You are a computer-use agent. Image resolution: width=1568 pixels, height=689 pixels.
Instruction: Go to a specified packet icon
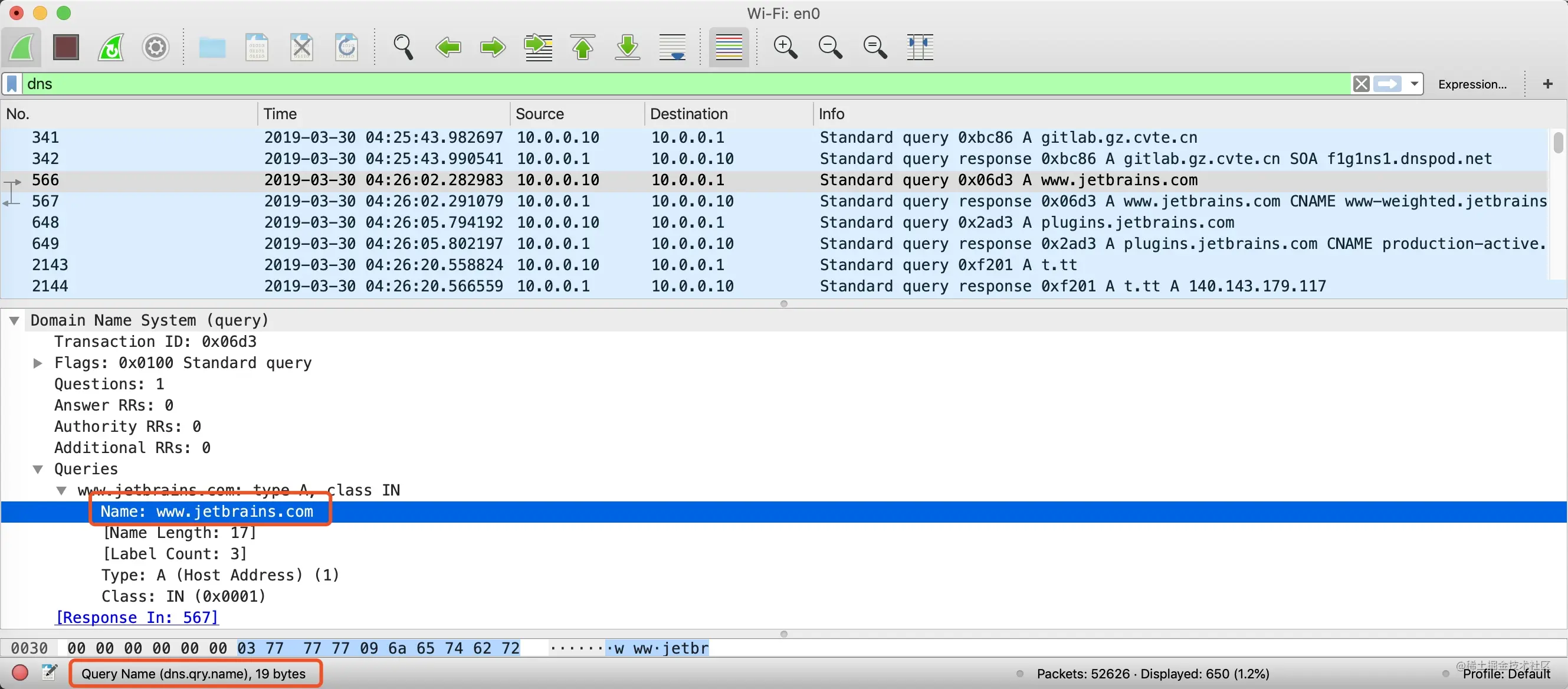click(538, 47)
